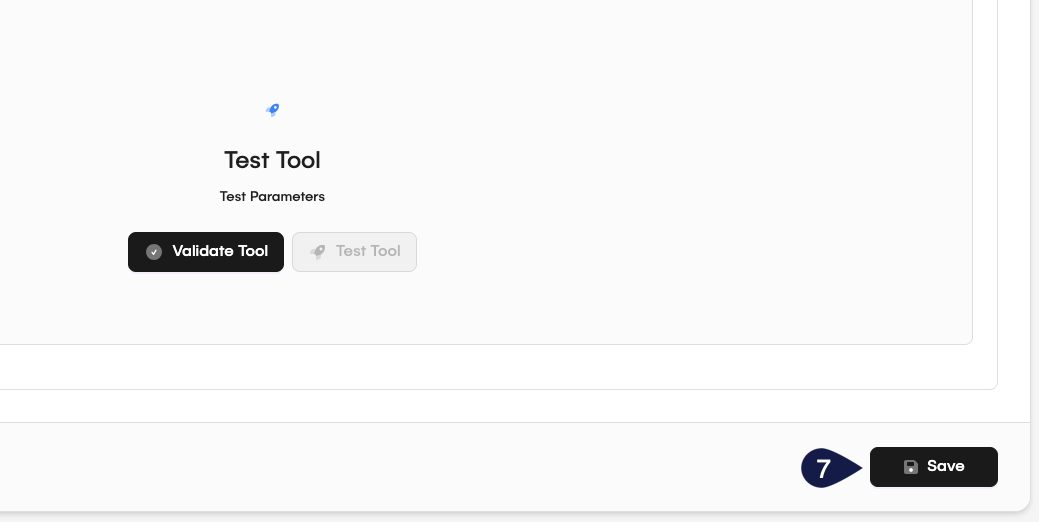Click the grey rocket icon in Test Tool button
This screenshot has width=1039, height=522.
[x=318, y=252]
